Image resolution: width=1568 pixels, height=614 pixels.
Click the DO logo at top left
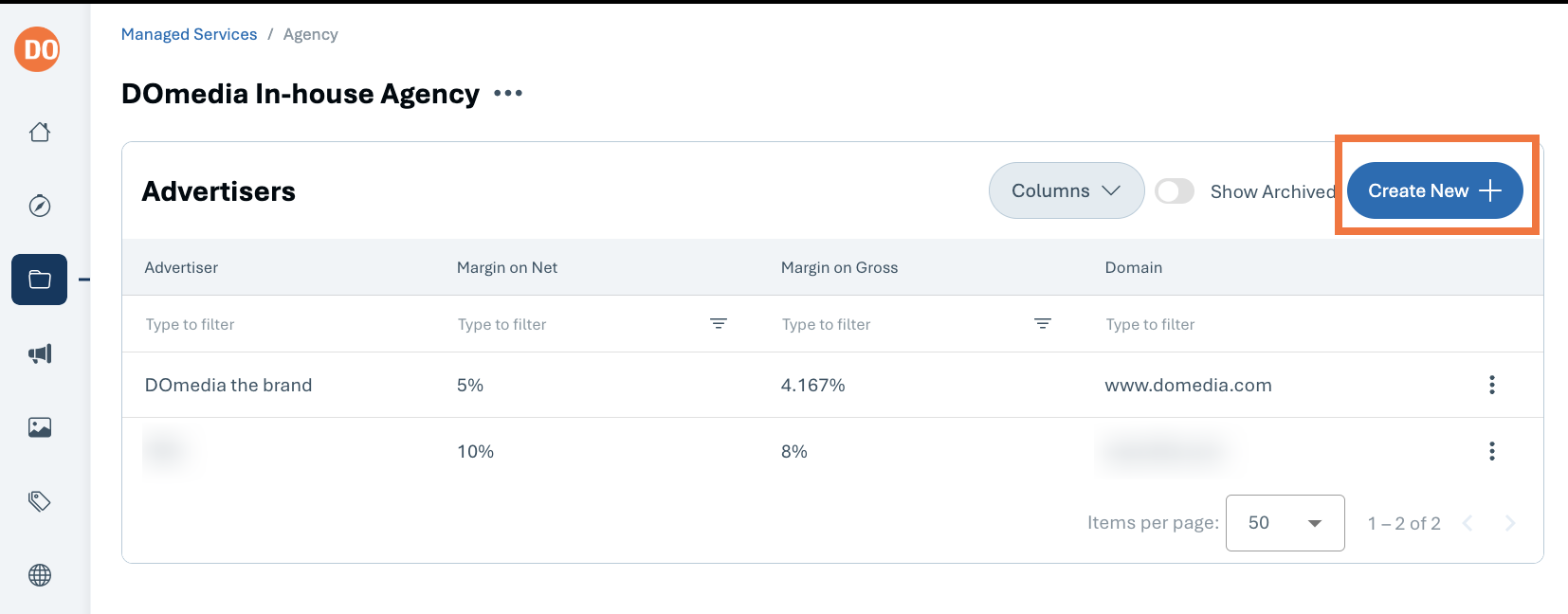tap(37, 48)
